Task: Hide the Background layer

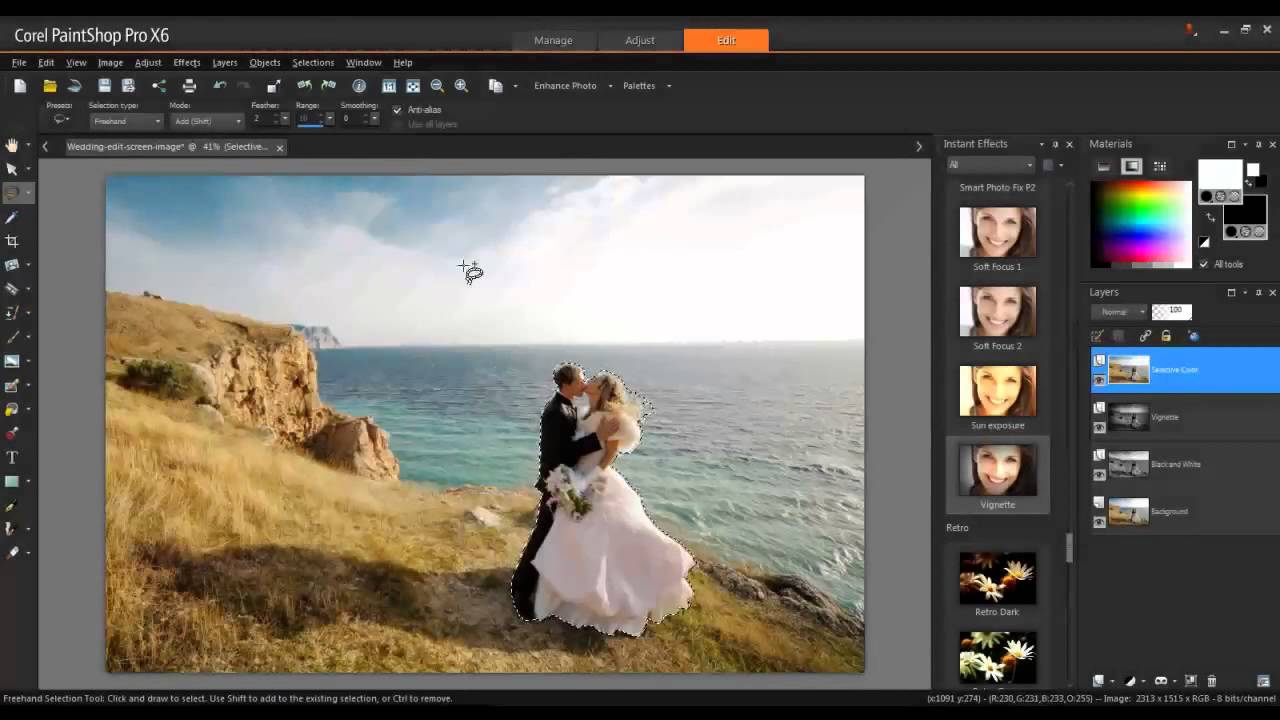Action: [x=1099, y=521]
